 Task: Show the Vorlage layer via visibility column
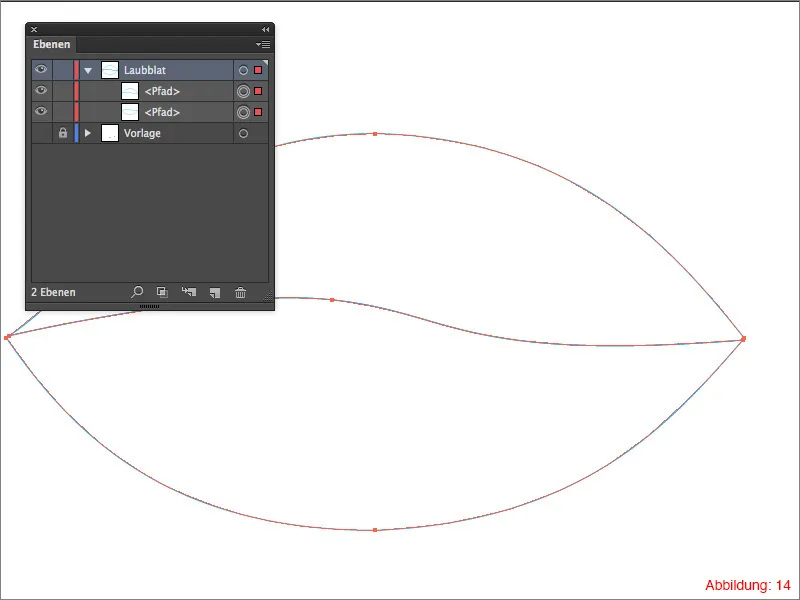tap(41, 133)
